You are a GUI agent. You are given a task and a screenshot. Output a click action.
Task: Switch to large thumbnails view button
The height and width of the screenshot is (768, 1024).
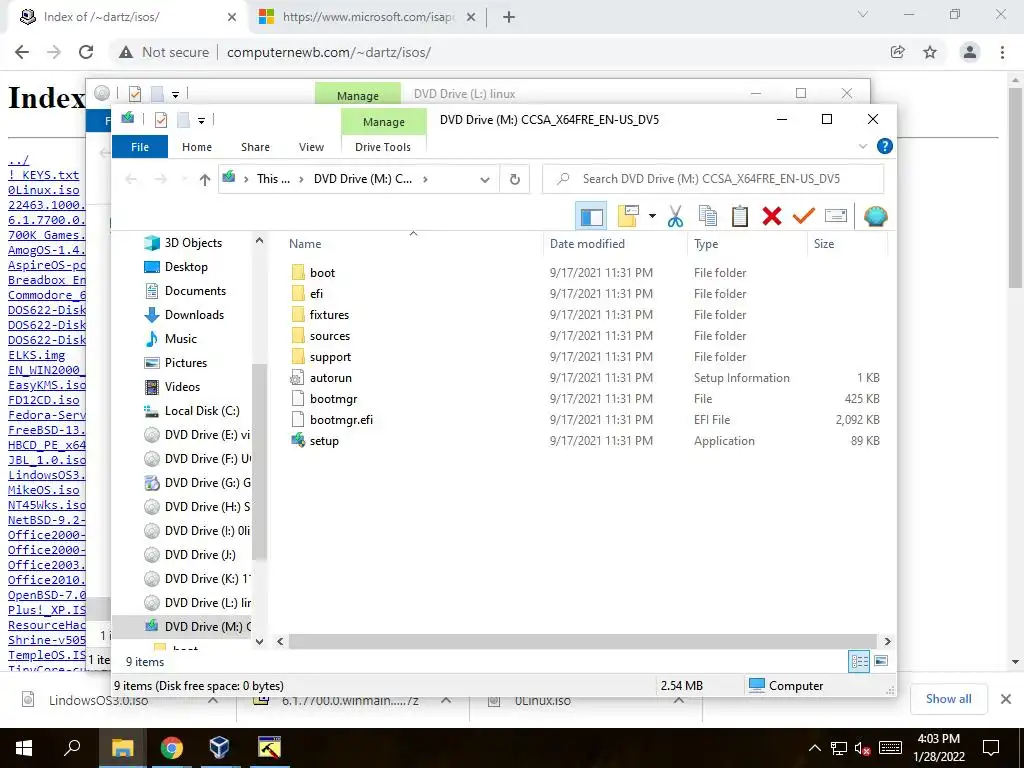click(881, 662)
